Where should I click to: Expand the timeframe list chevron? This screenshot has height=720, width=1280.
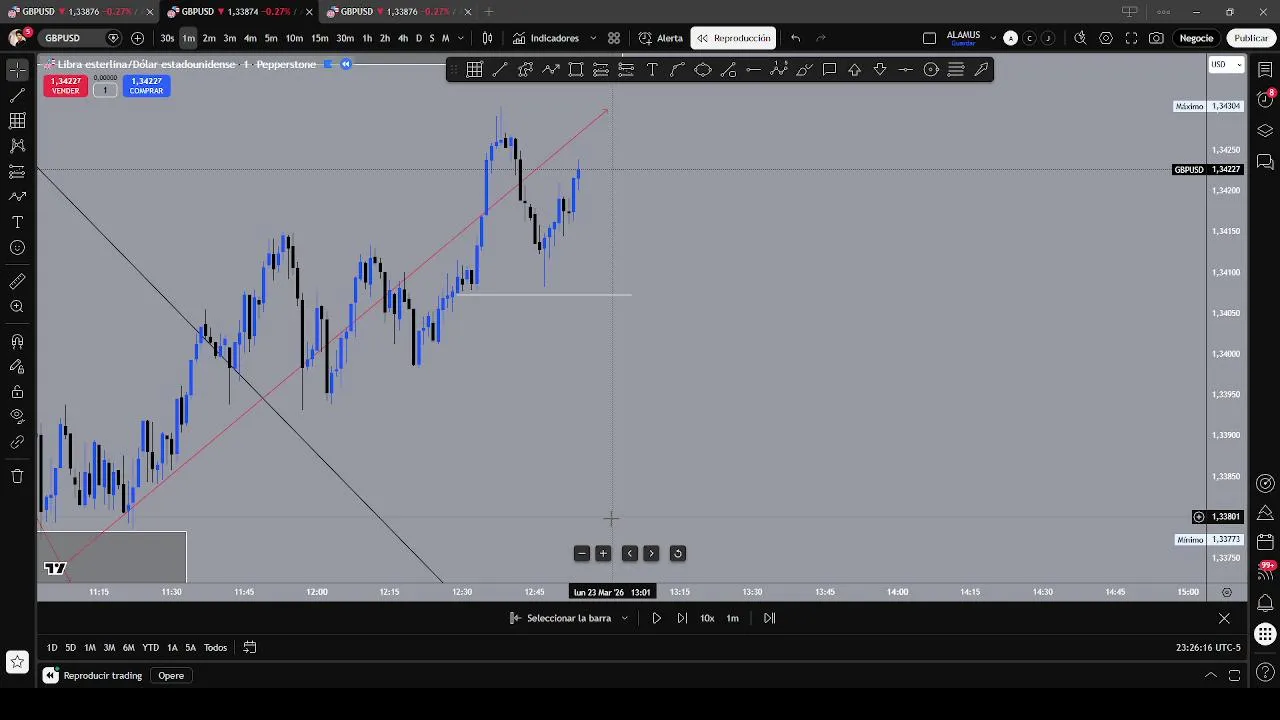[x=460, y=38]
